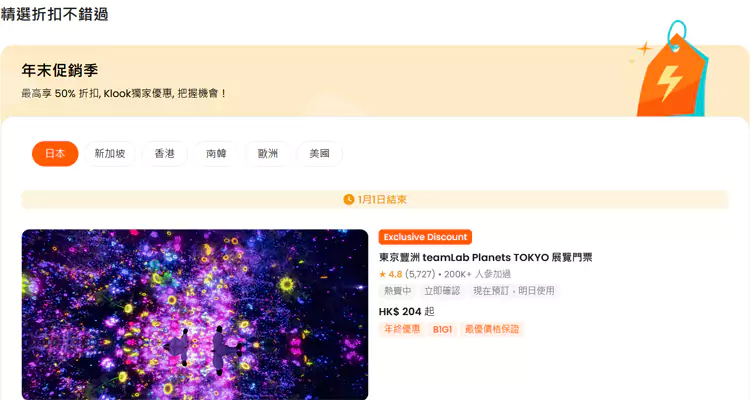Screen dimensions: 750x400
Task: Click the B1G1 promotion tag
Action: (x=442, y=329)
